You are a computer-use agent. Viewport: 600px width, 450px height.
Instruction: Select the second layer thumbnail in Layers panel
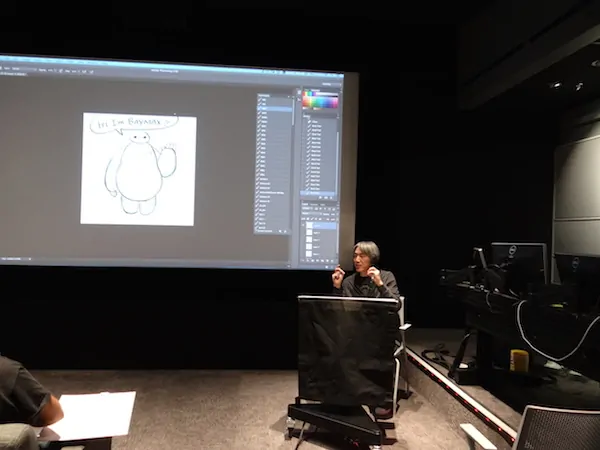coord(309,233)
